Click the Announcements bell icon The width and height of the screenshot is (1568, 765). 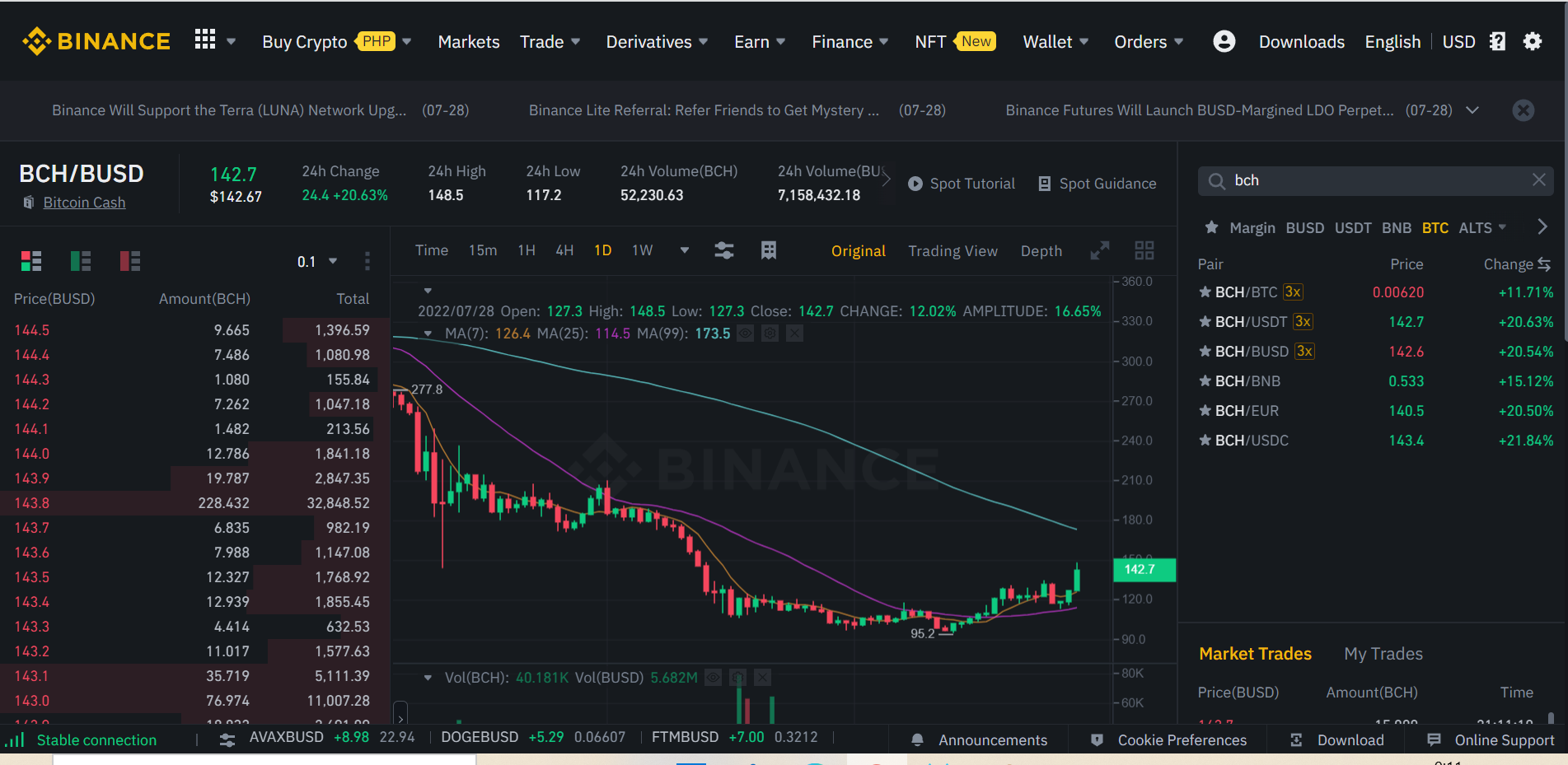click(x=917, y=740)
